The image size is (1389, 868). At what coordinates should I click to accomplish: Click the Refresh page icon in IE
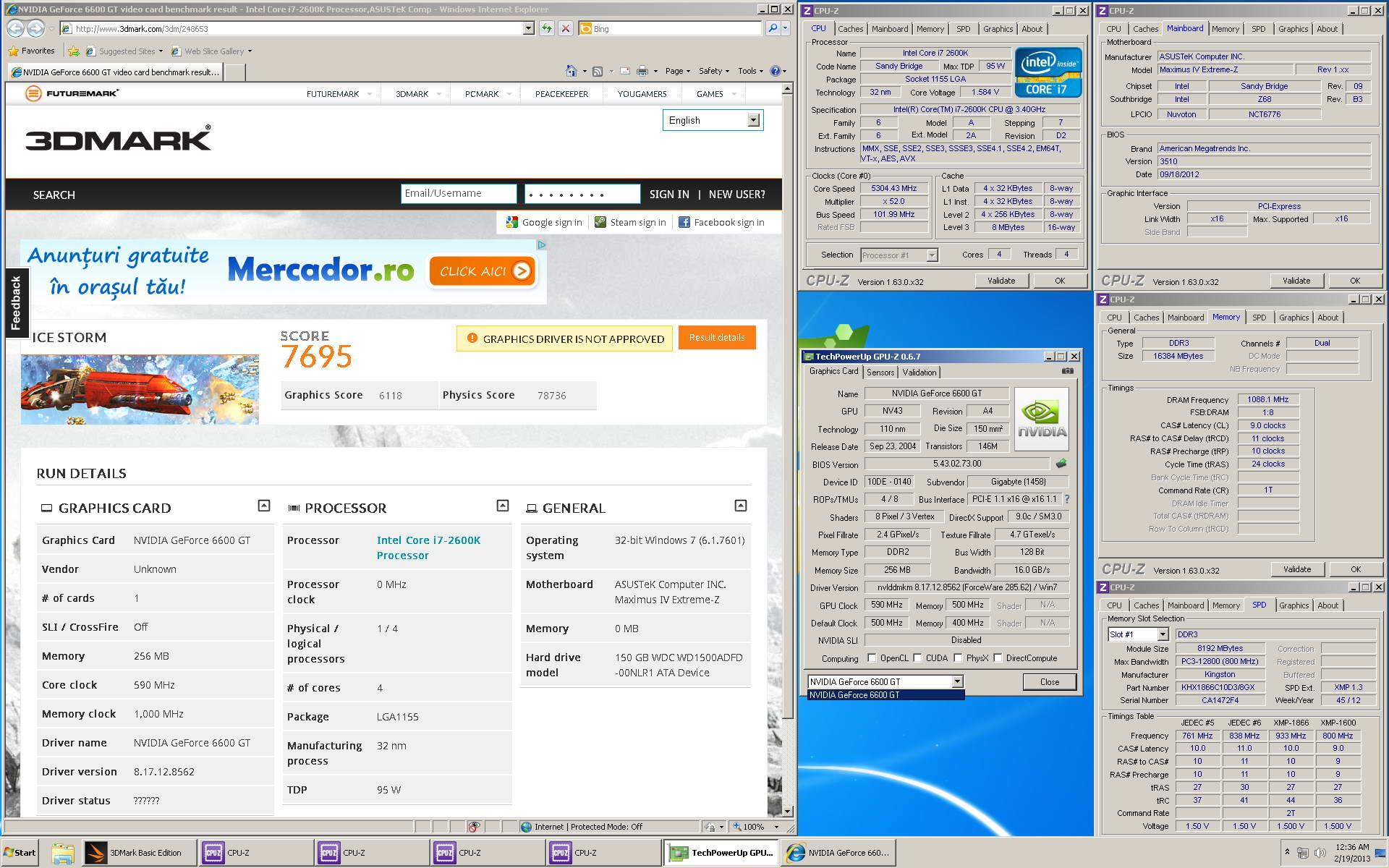click(x=546, y=28)
